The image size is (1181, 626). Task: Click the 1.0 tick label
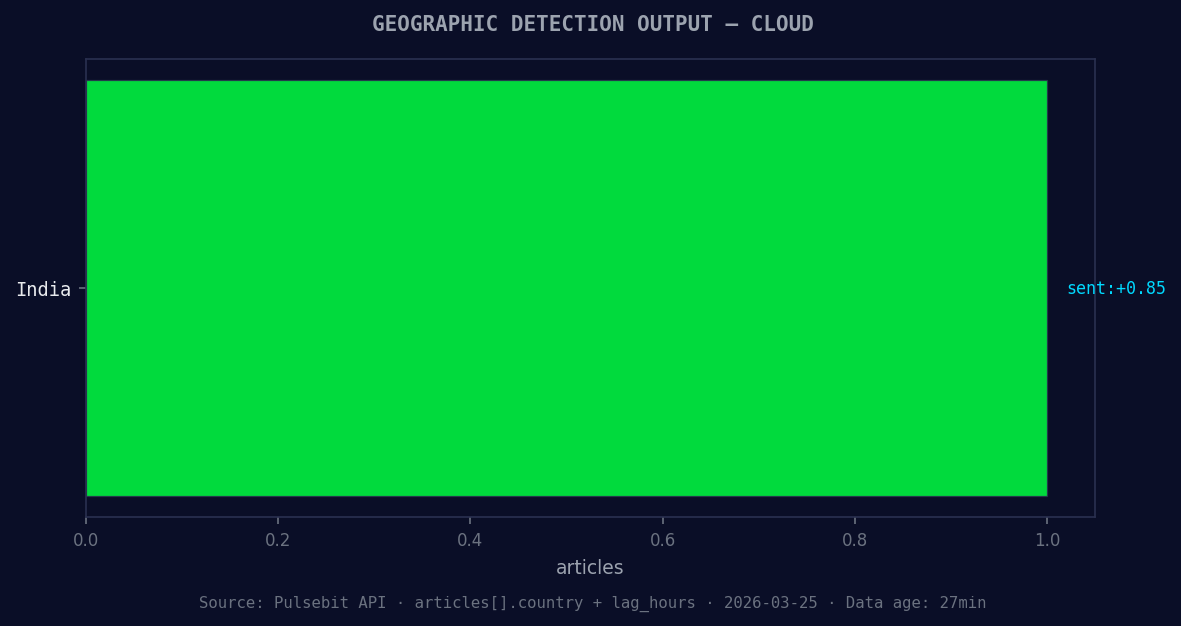pyautogui.click(x=1047, y=539)
